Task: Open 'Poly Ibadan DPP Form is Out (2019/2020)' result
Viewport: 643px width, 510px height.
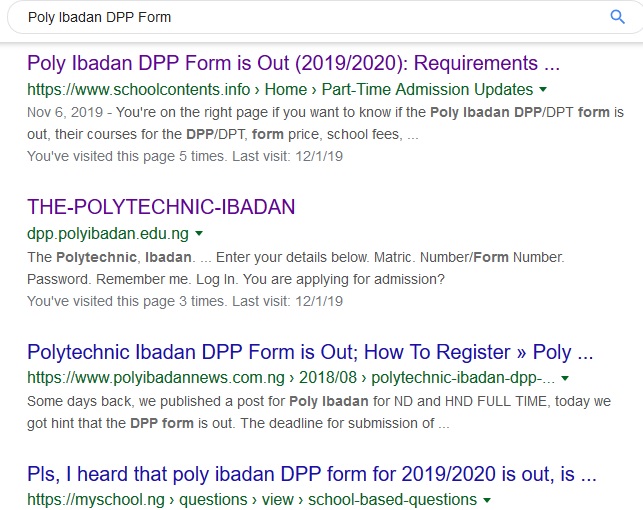Action: click(x=294, y=63)
